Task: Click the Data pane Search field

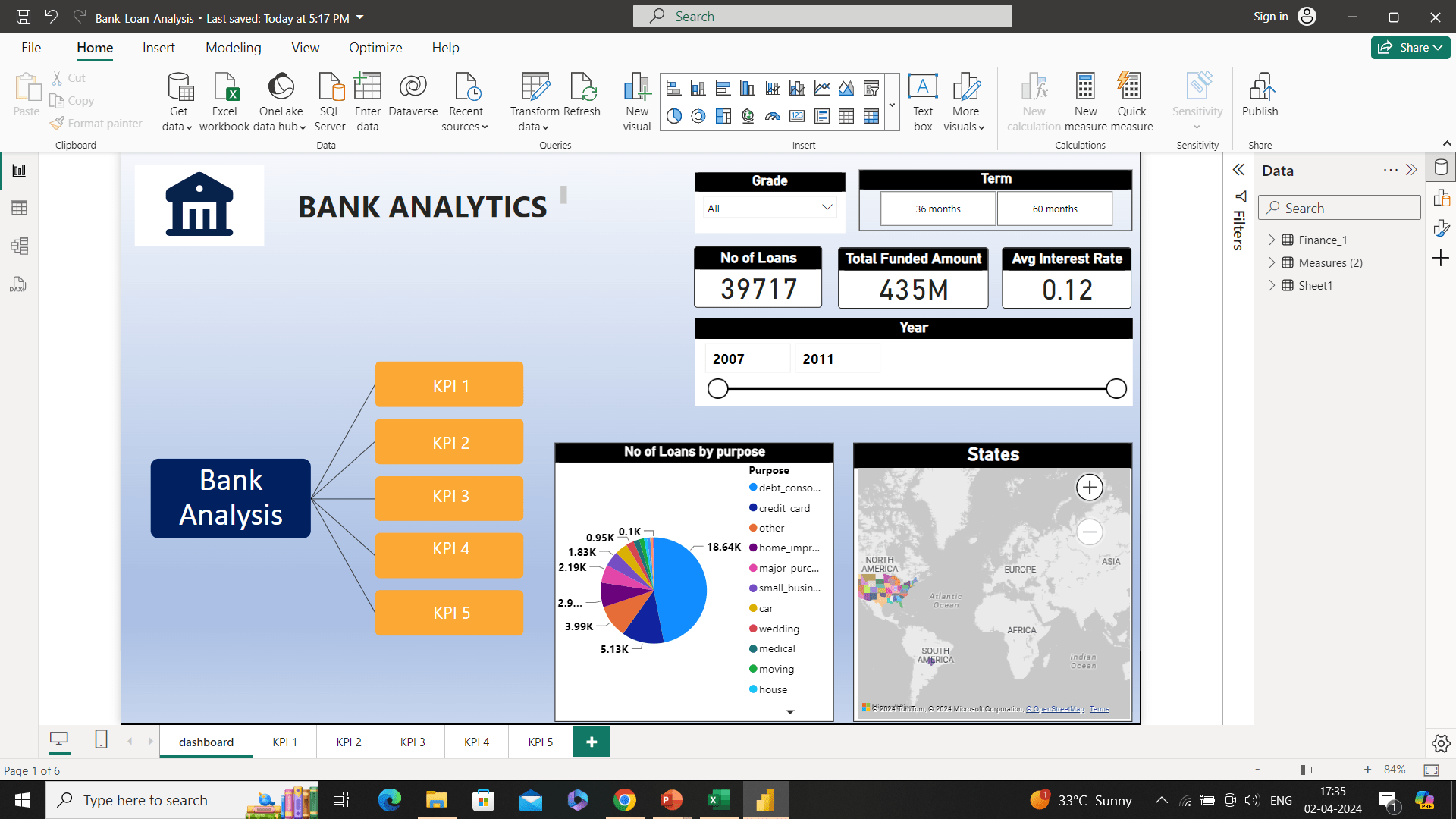Action: pyautogui.click(x=1339, y=208)
